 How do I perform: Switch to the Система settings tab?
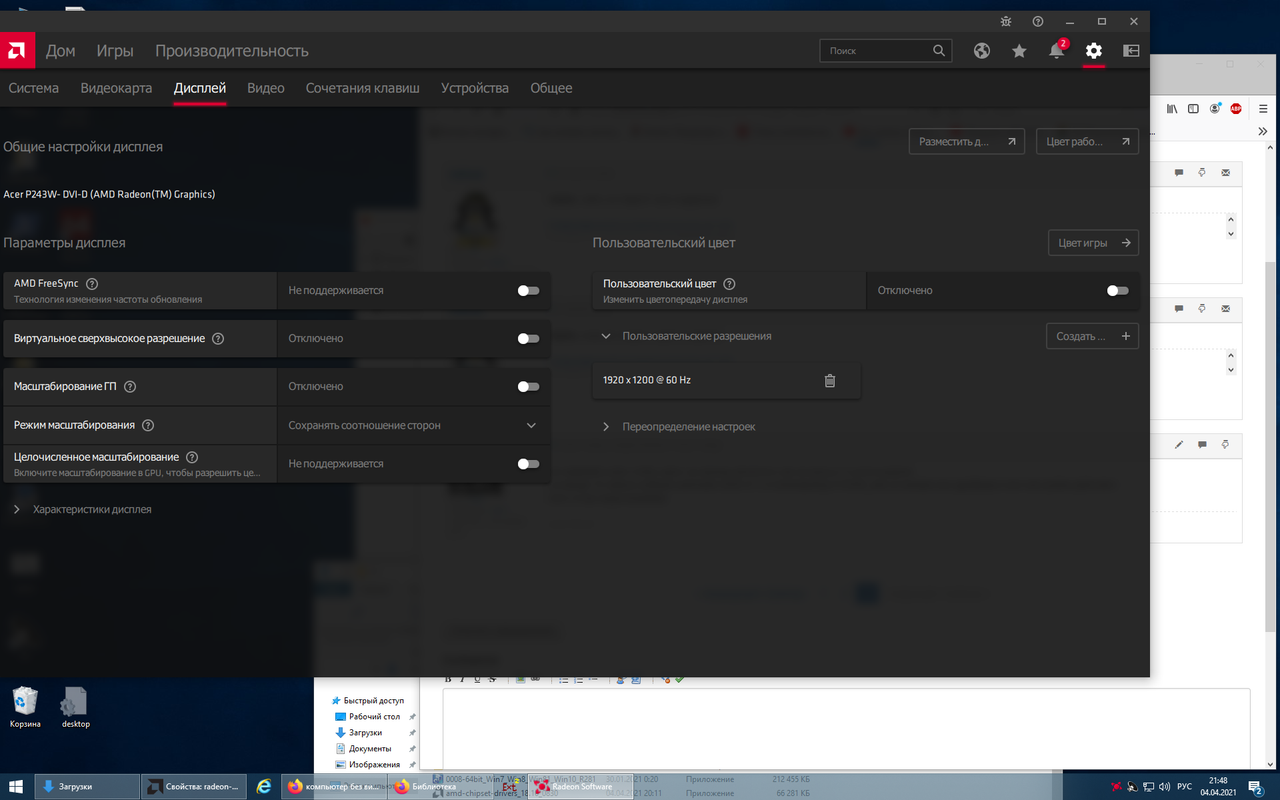[x=34, y=88]
